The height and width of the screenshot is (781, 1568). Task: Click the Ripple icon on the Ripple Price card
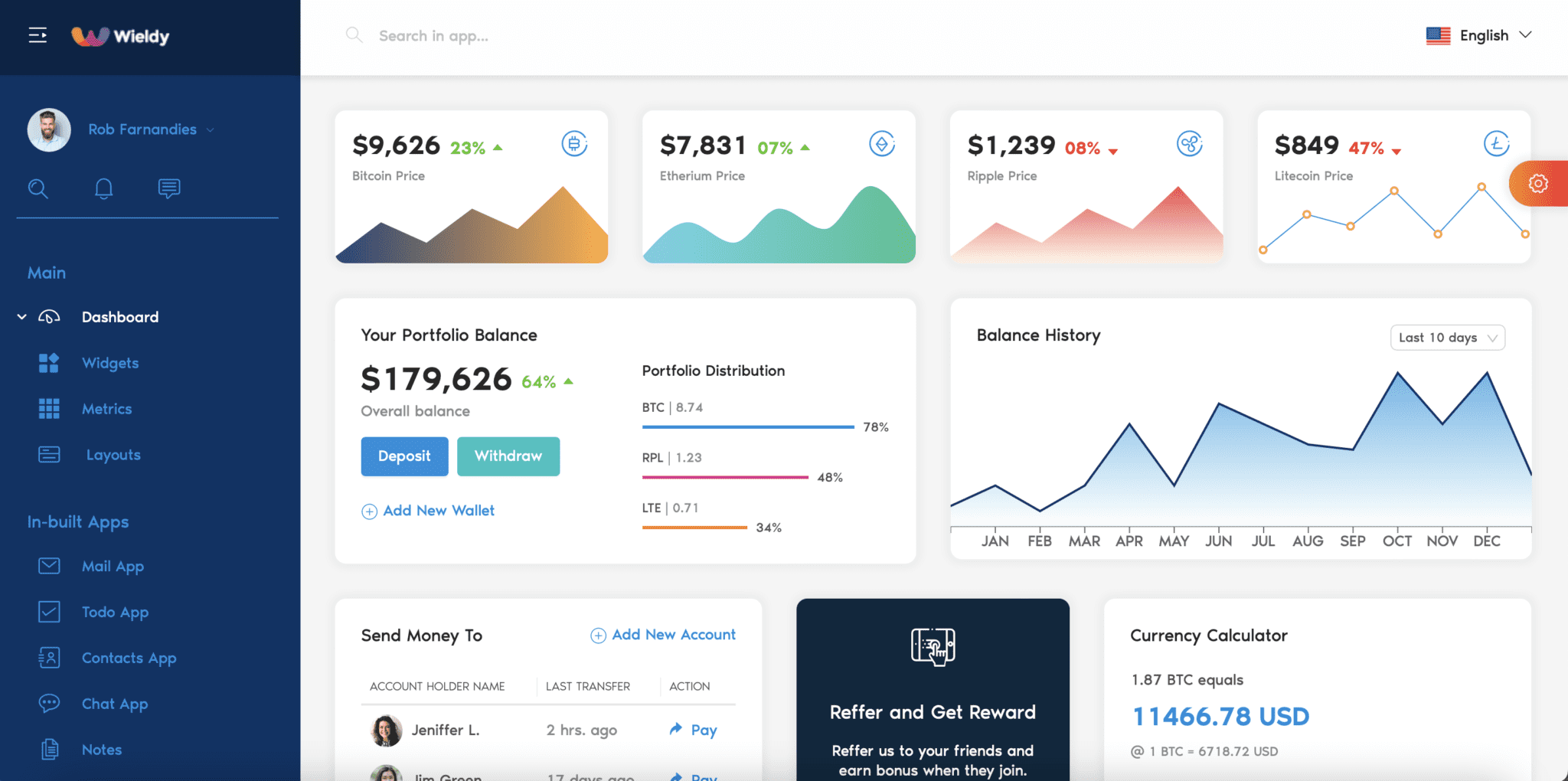(x=1190, y=144)
